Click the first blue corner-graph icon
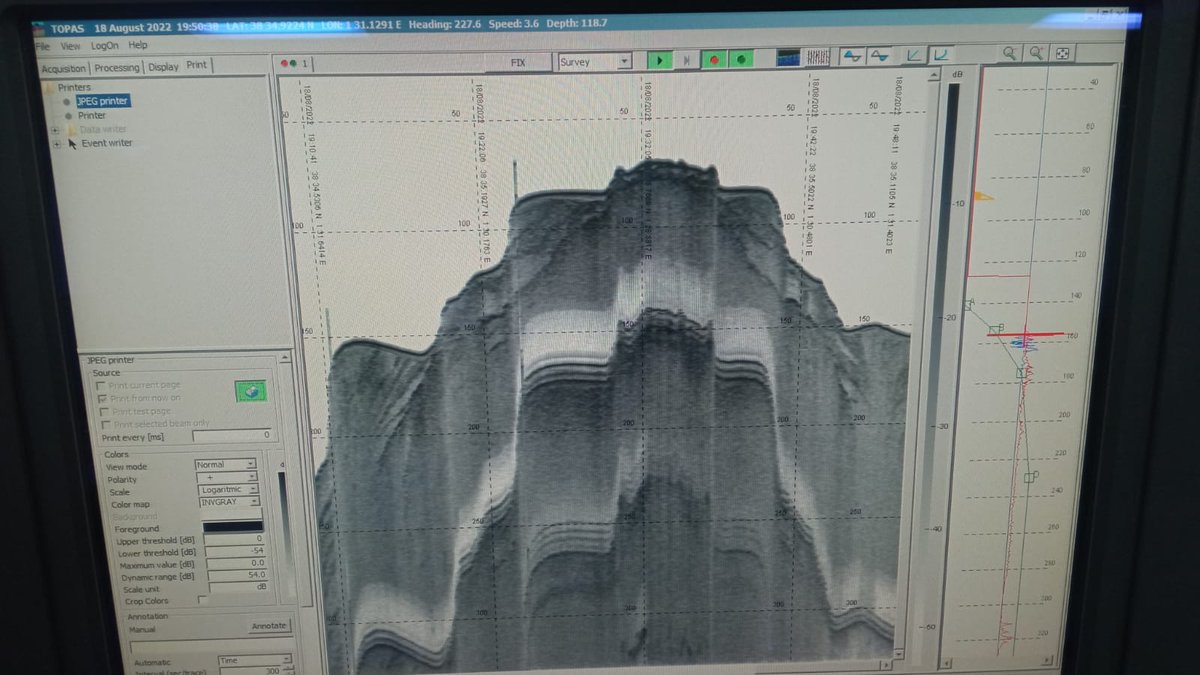Screen dimensions: 1200x675 coord(915,55)
